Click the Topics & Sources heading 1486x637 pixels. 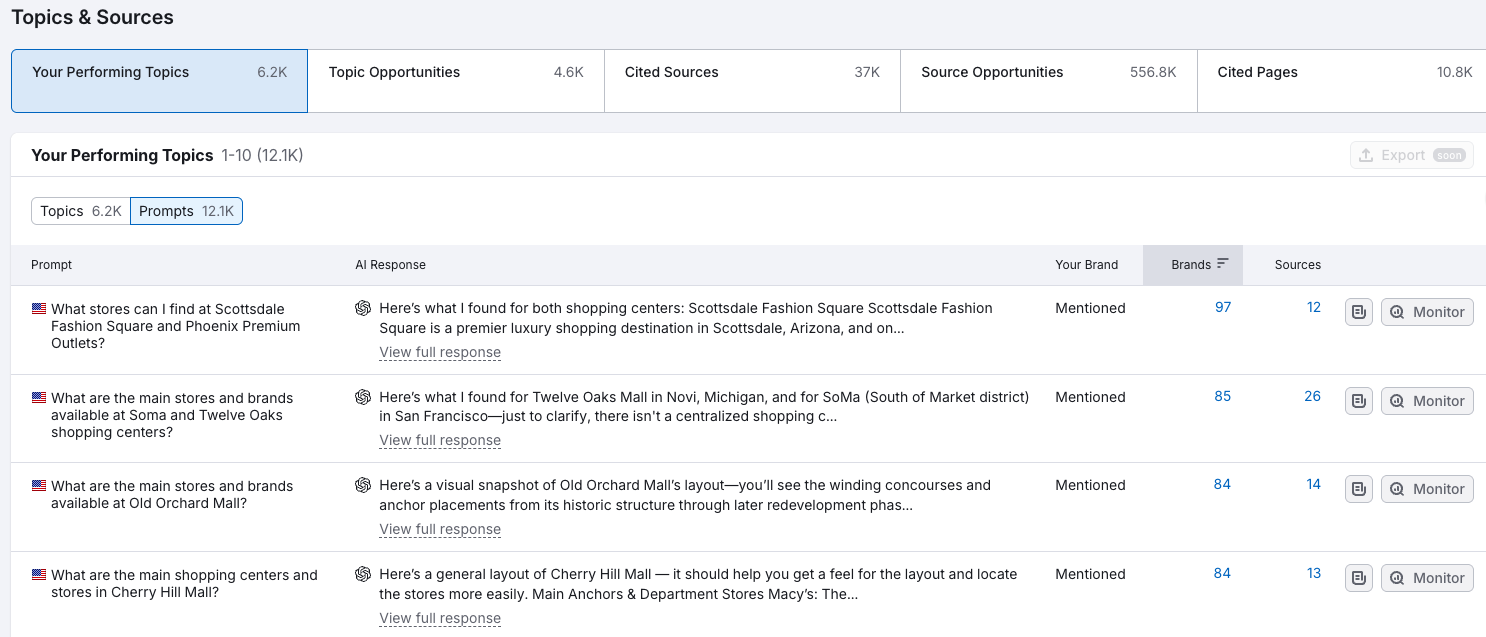(x=92, y=17)
